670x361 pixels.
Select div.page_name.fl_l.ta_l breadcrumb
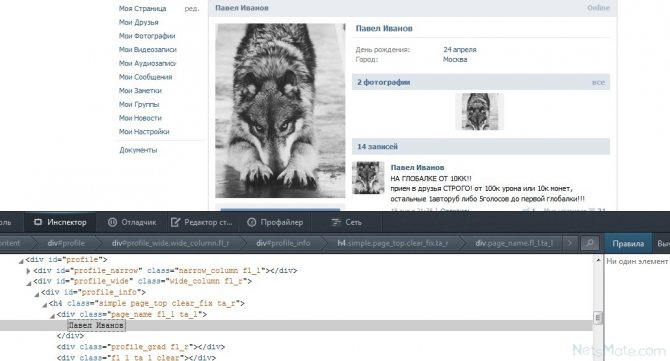[514, 243]
